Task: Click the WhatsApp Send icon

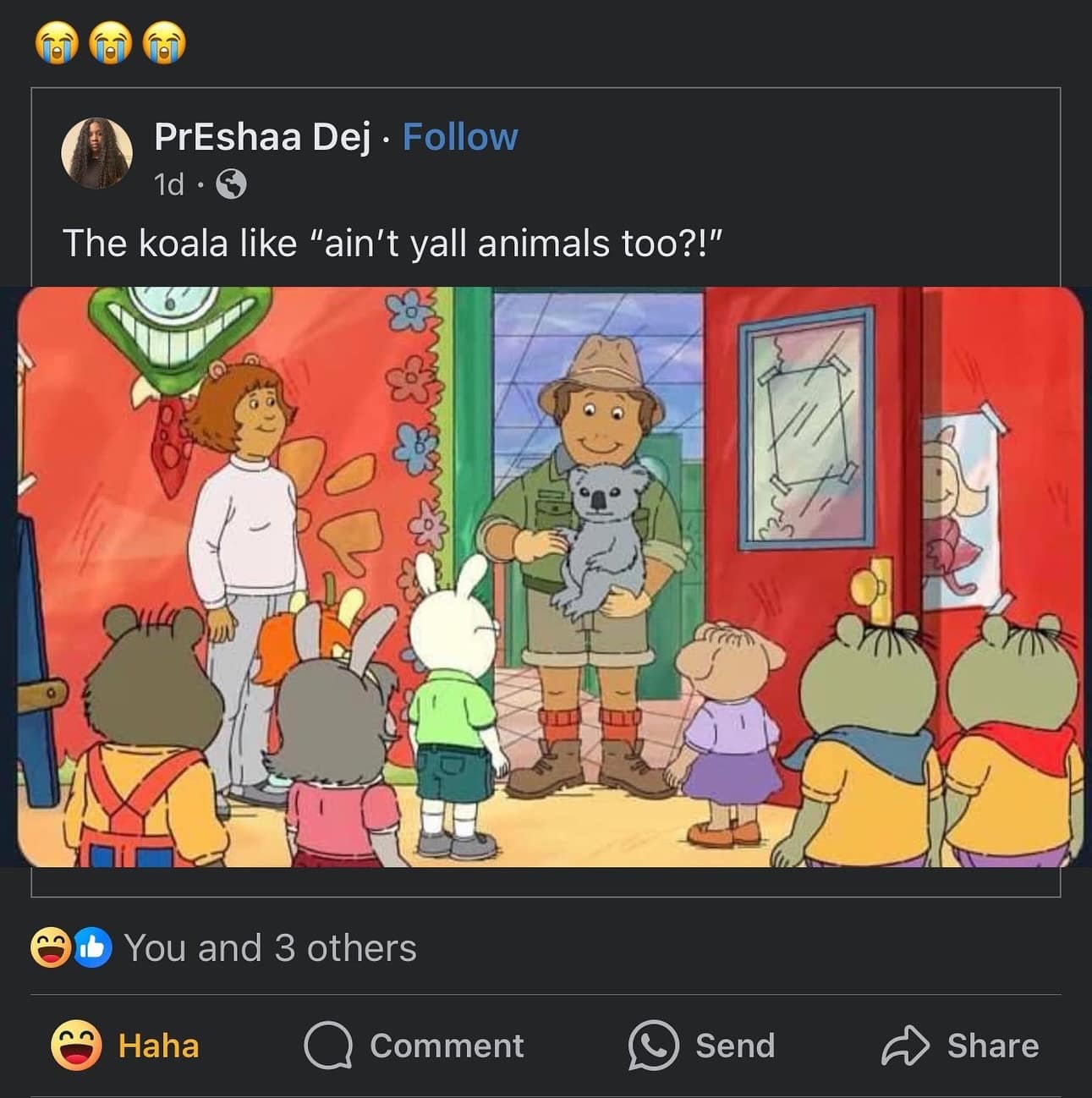Action: pyautogui.click(x=652, y=1046)
